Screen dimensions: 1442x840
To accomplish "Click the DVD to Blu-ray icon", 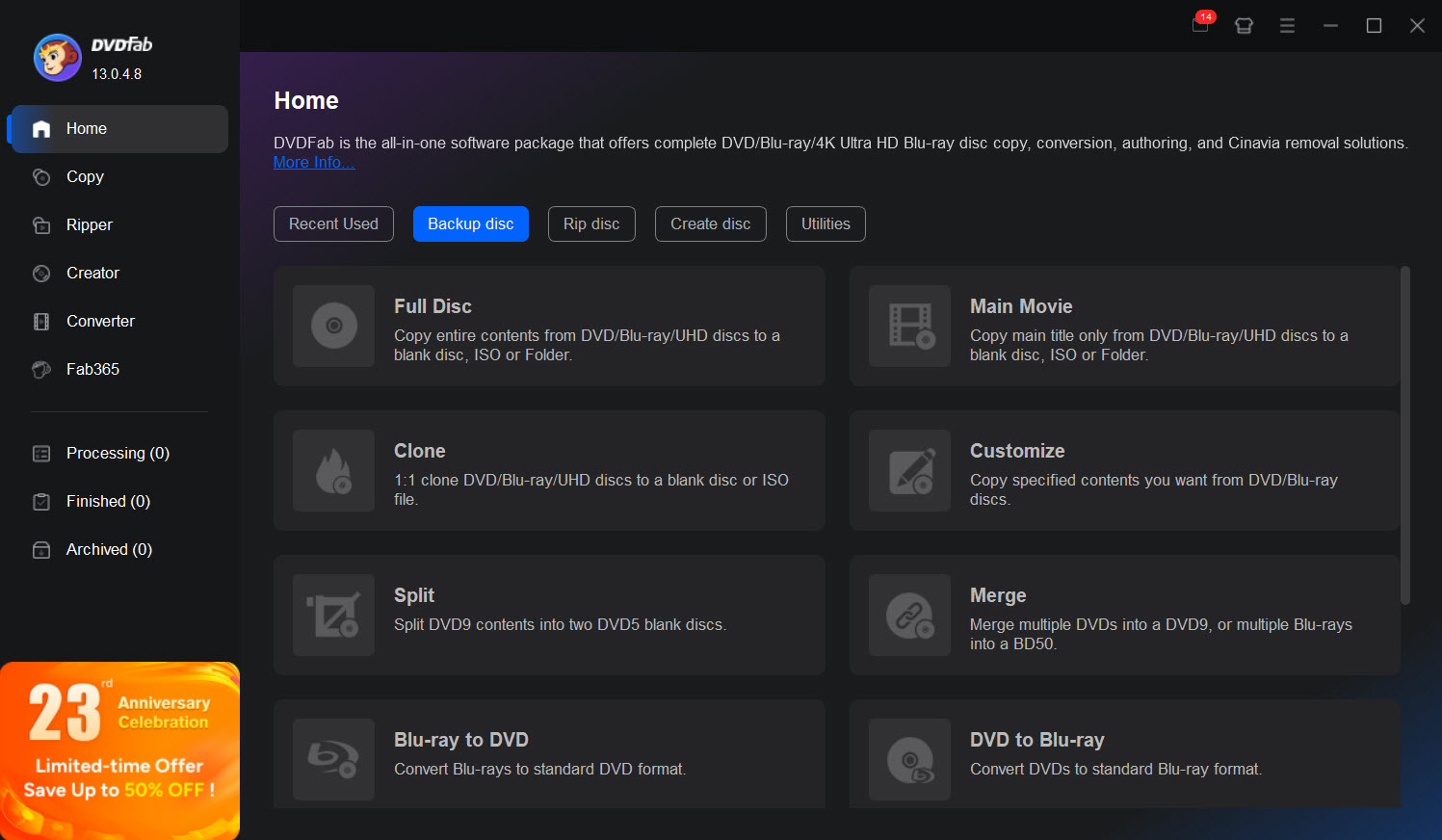I will (909, 759).
